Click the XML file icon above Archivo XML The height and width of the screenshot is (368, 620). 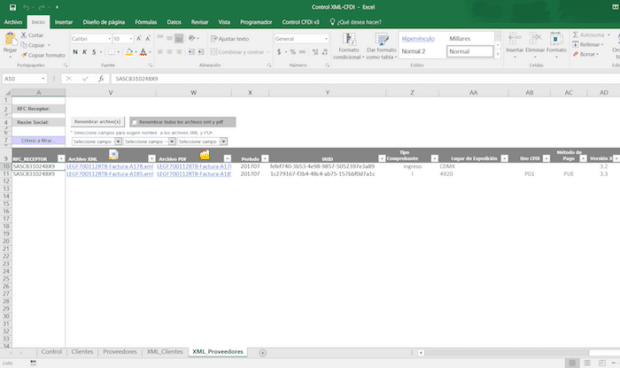tap(113, 155)
